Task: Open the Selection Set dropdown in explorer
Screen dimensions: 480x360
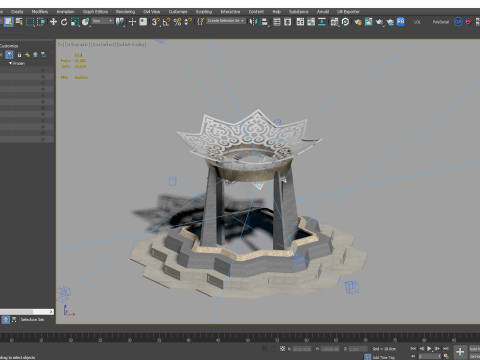Action: (x=32, y=320)
